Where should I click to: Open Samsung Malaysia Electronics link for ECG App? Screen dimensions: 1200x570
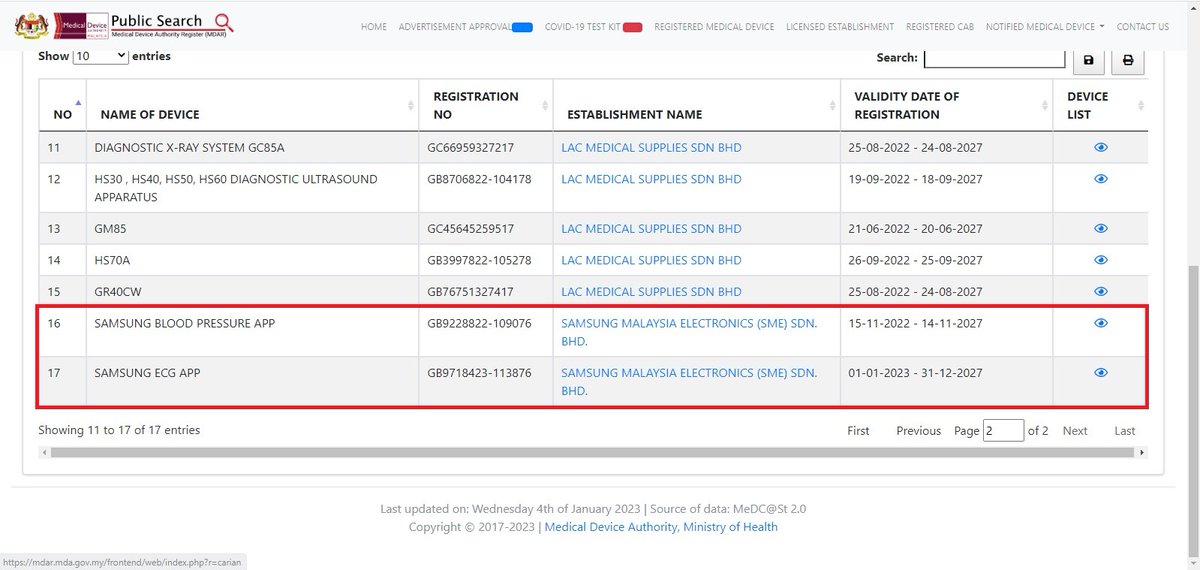(689, 381)
